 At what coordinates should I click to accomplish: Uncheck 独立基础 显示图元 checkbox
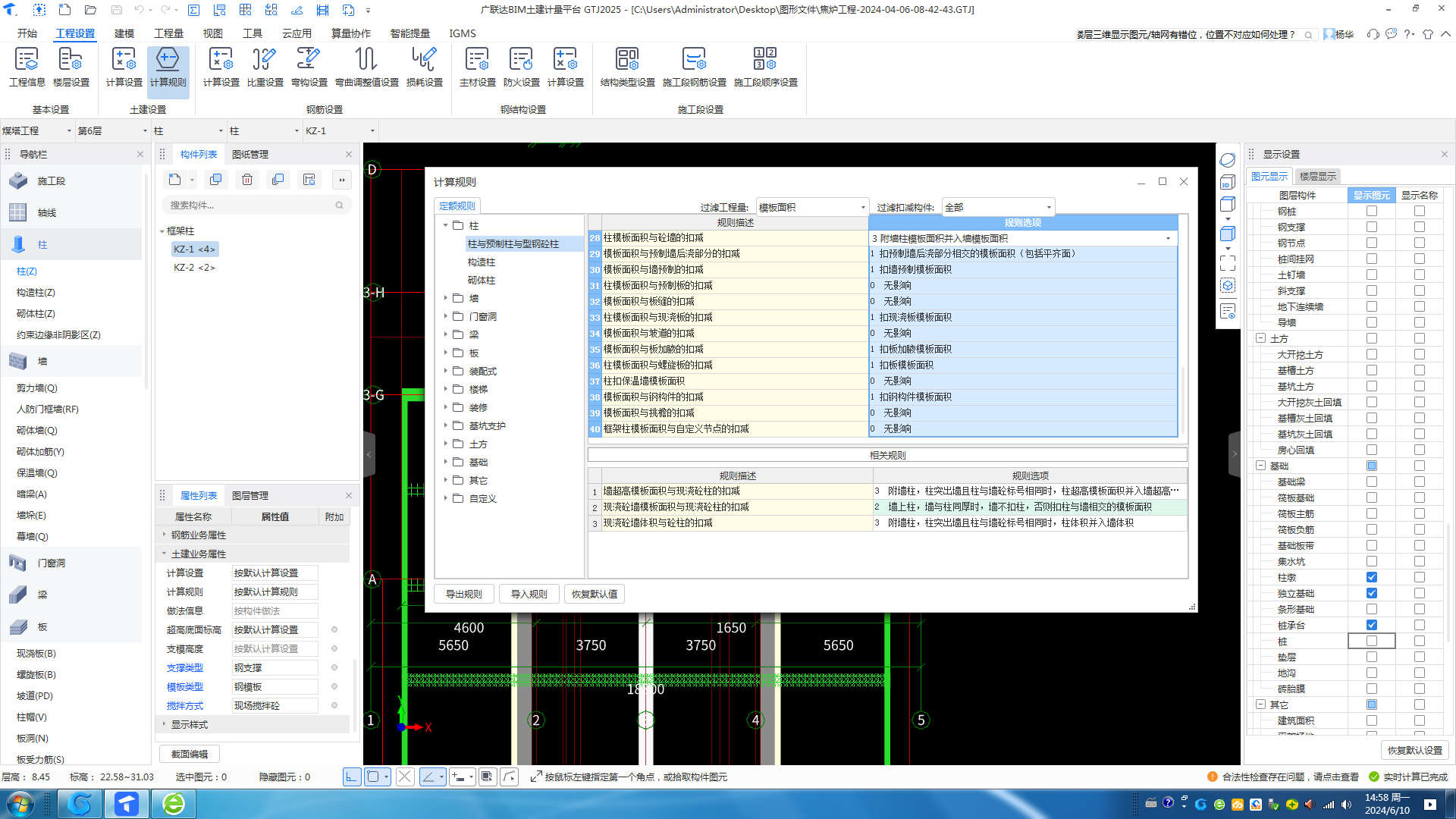tap(1372, 594)
